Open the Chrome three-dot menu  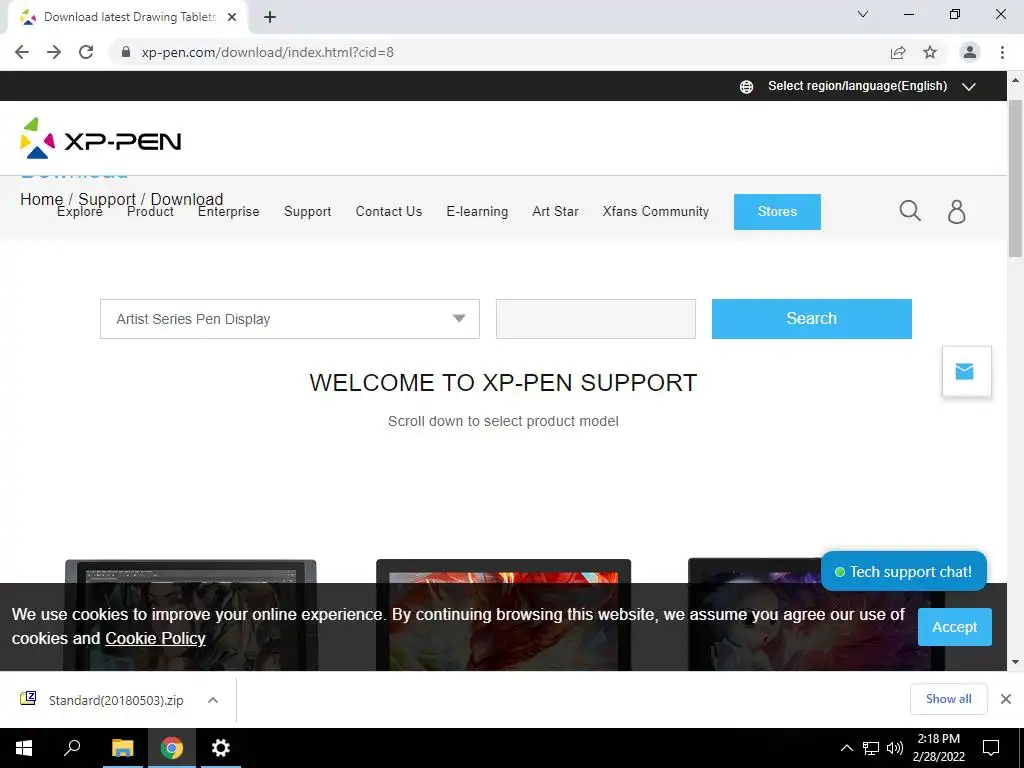1002,52
